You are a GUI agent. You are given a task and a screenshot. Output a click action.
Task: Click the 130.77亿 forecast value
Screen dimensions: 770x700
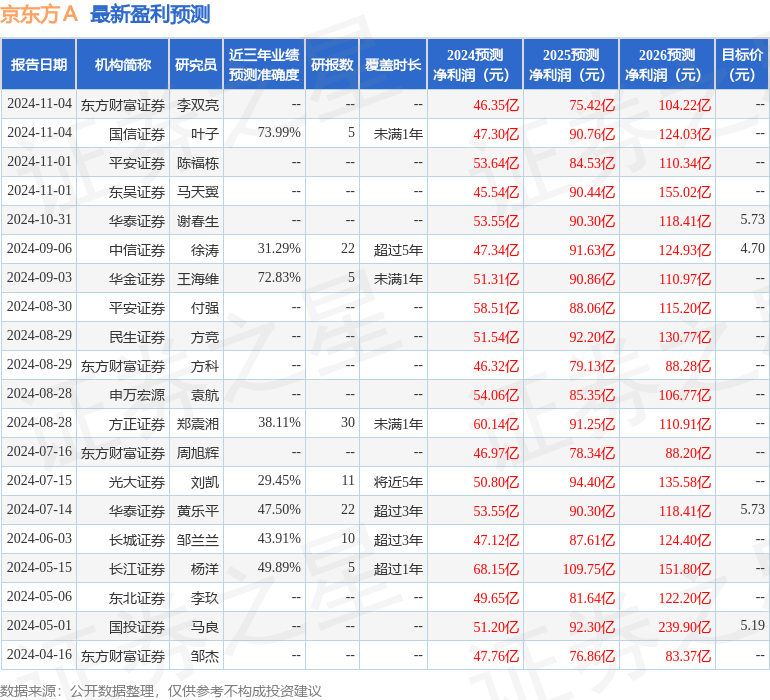[x=685, y=337]
